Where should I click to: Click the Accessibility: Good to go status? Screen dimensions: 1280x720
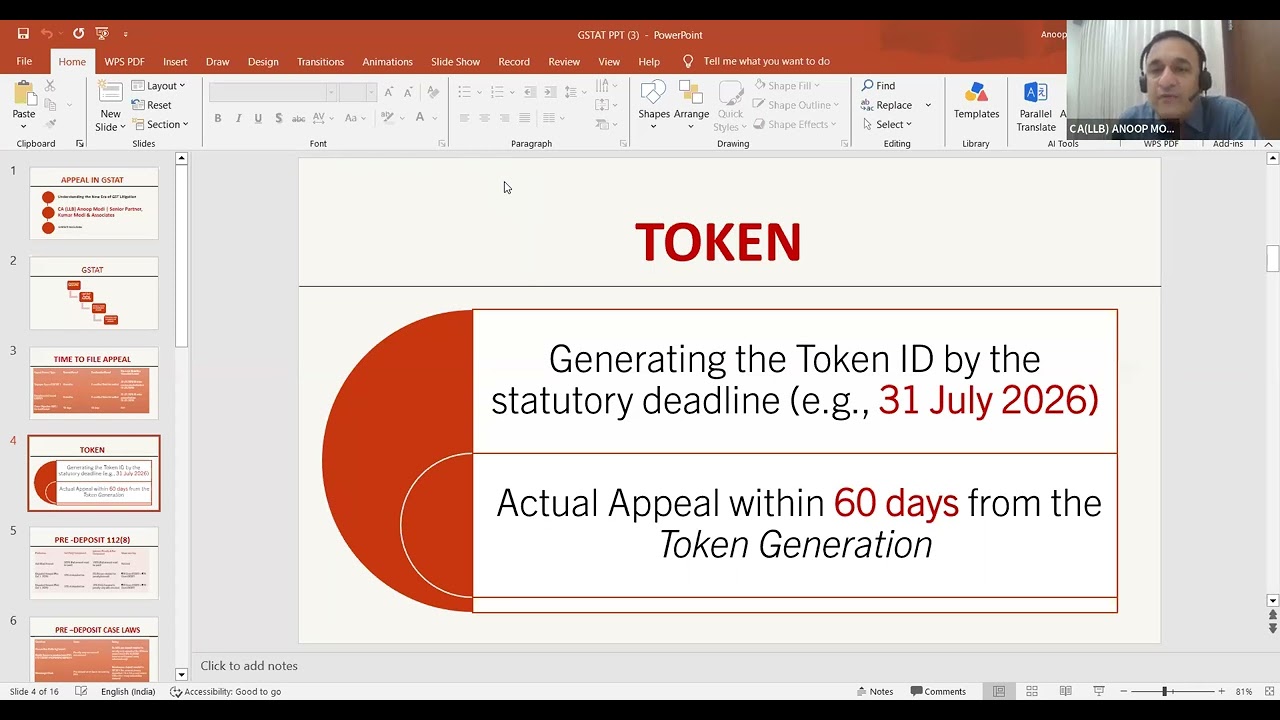pyautogui.click(x=225, y=691)
